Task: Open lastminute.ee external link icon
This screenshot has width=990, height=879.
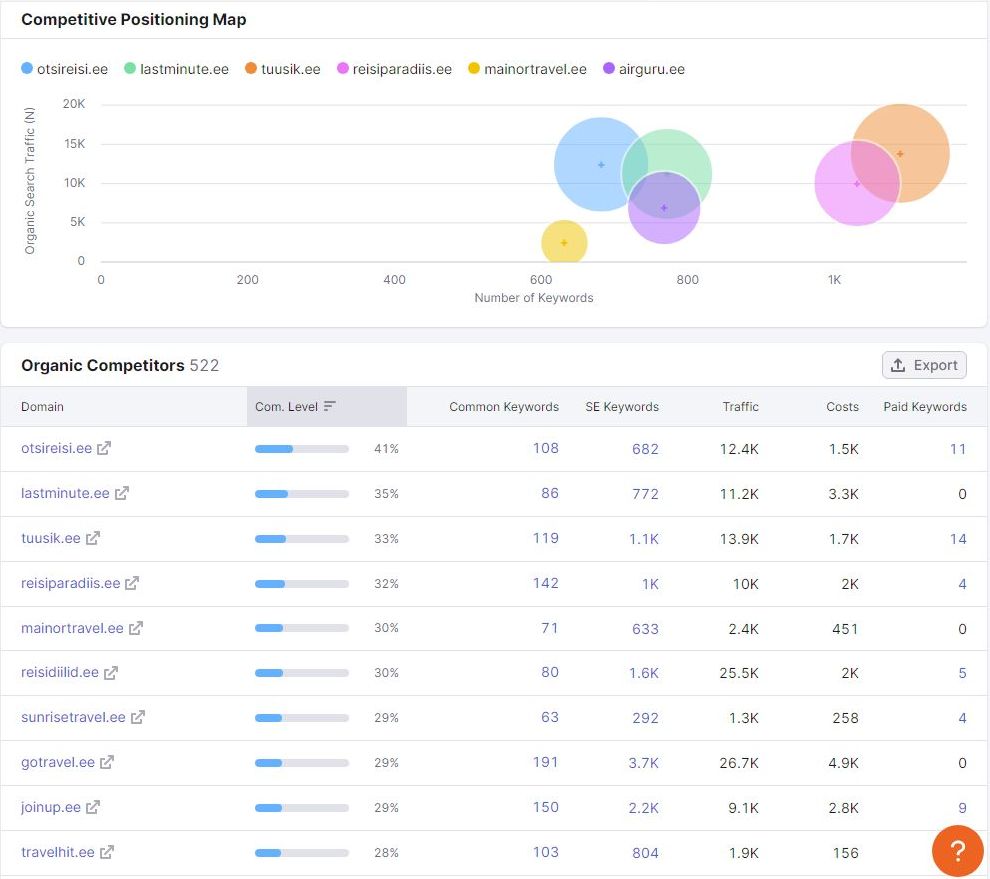Action: (122, 493)
